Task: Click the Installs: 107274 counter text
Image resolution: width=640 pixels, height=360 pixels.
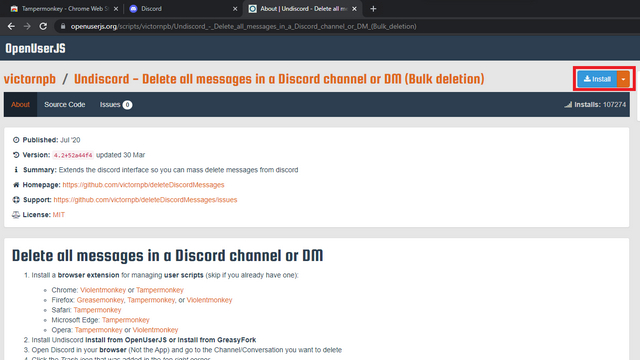Action: point(600,105)
